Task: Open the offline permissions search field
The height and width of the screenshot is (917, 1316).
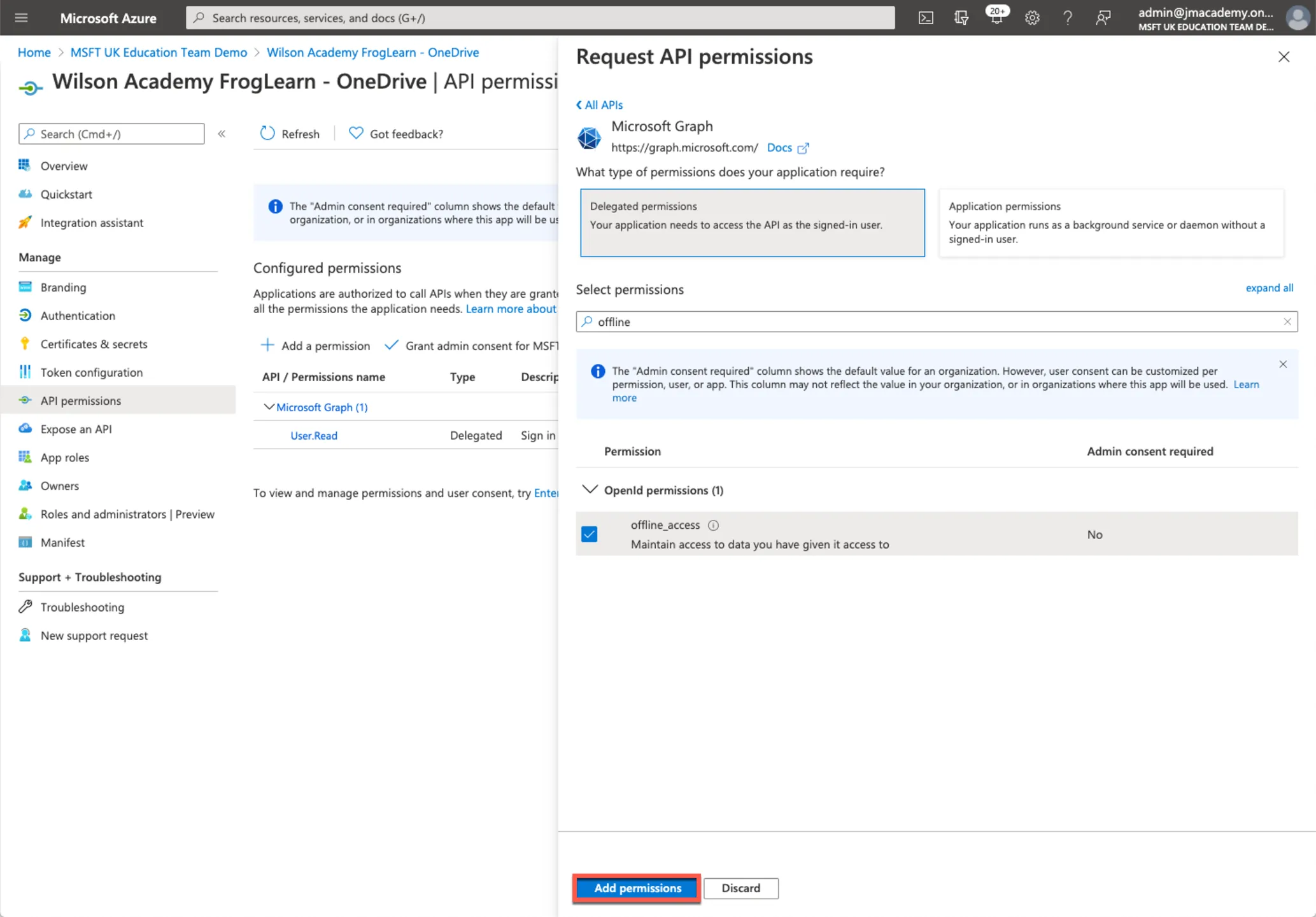Action: click(x=936, y=321)
